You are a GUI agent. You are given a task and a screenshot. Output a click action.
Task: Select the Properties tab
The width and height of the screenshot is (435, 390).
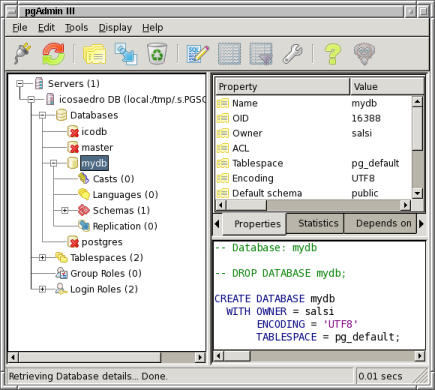pyautogui.click(x=255, y=224)
